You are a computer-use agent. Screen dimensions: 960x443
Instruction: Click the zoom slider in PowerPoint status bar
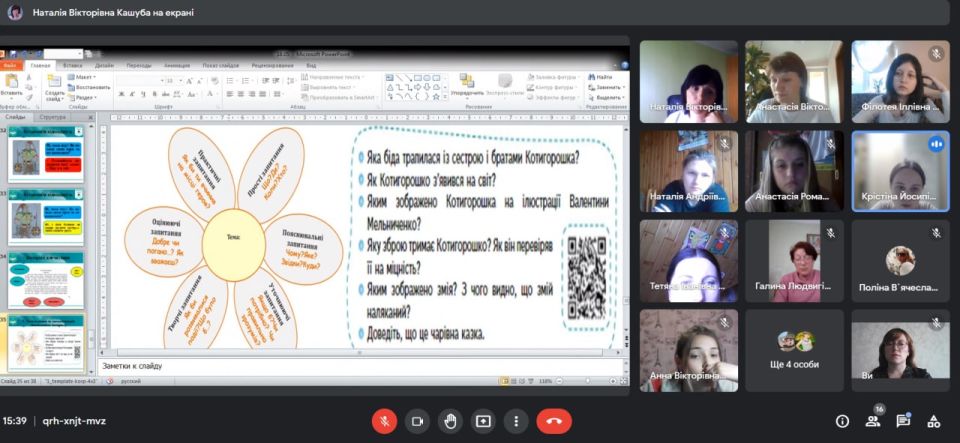click(587, 381)
